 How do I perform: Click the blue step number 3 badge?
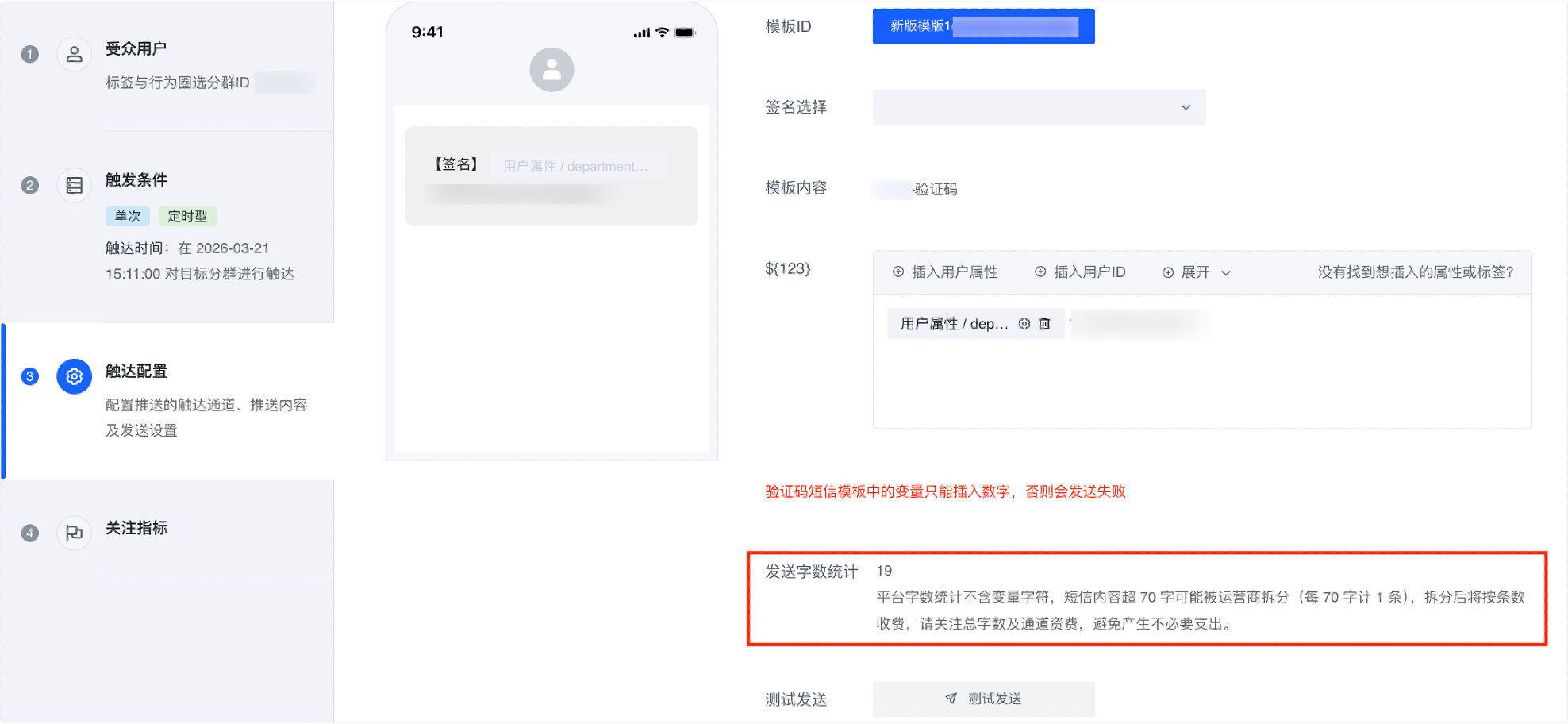(30, 376)
